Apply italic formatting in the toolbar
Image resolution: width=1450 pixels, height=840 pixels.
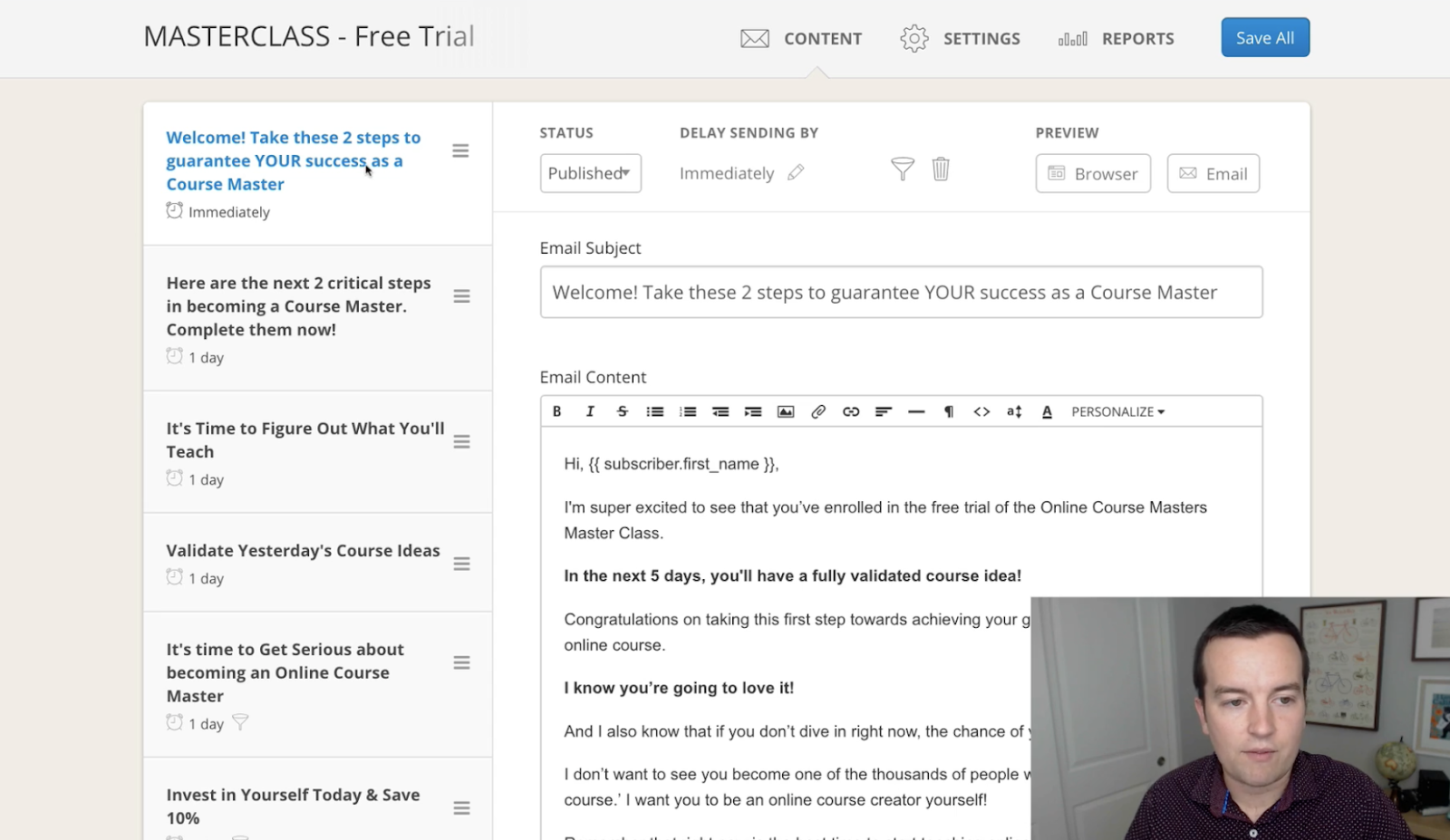[x=590, y=411]
